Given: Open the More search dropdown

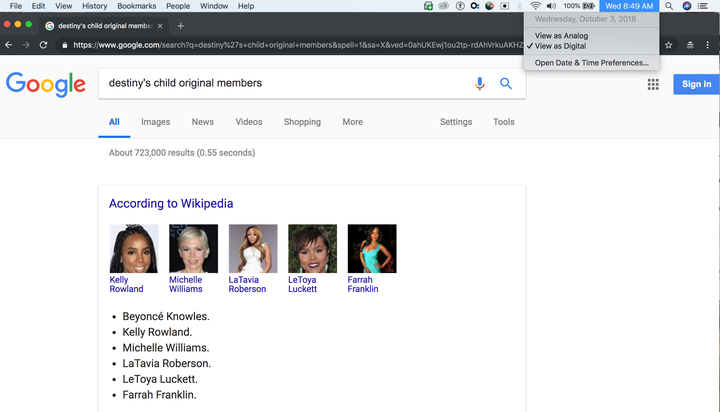Looking at the screenshot, I should click(352, 122).
